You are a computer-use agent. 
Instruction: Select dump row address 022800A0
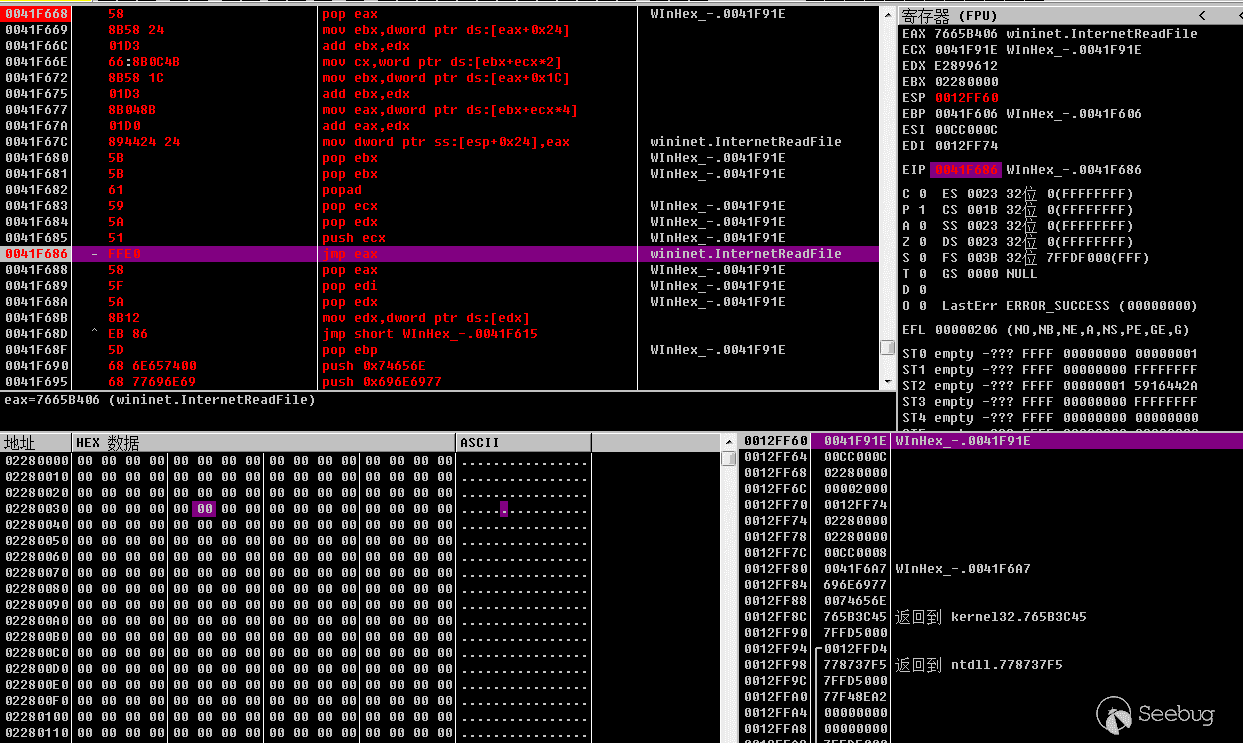37,620
